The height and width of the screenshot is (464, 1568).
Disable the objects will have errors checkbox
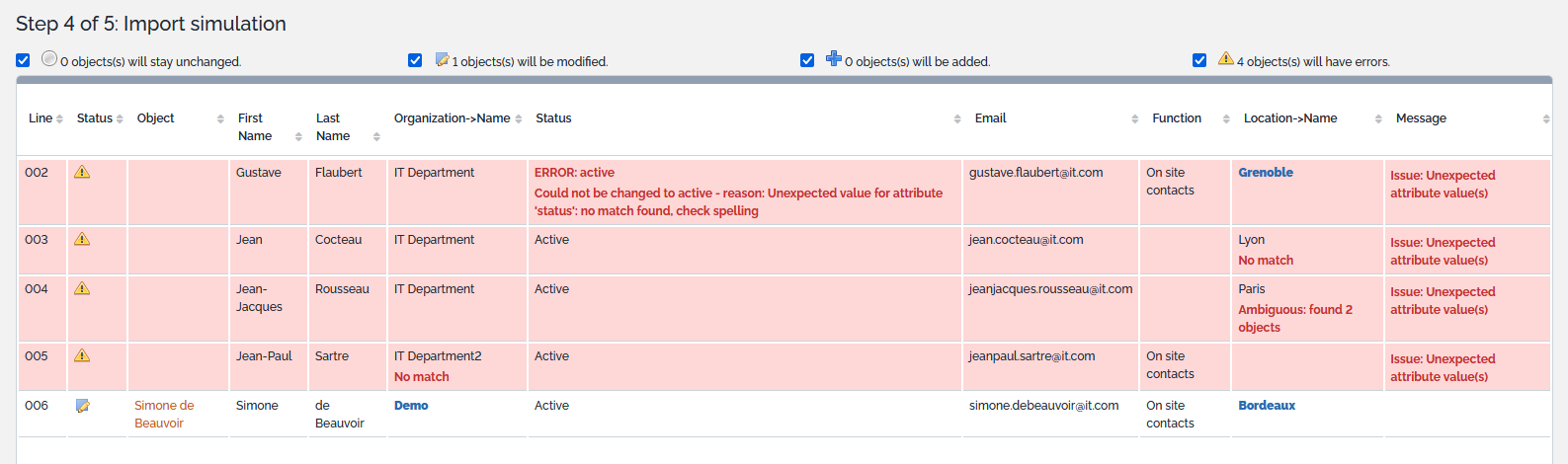pos(1199,60)
